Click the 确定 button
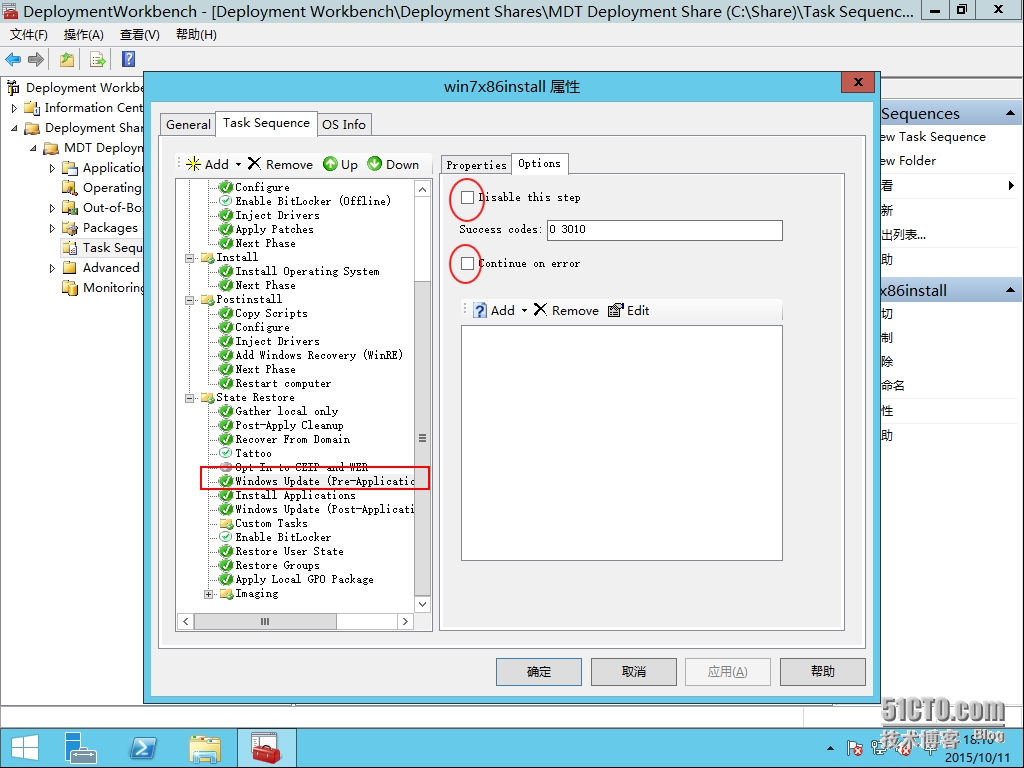This screenshot has width=1024, height=768. point(539,672)
